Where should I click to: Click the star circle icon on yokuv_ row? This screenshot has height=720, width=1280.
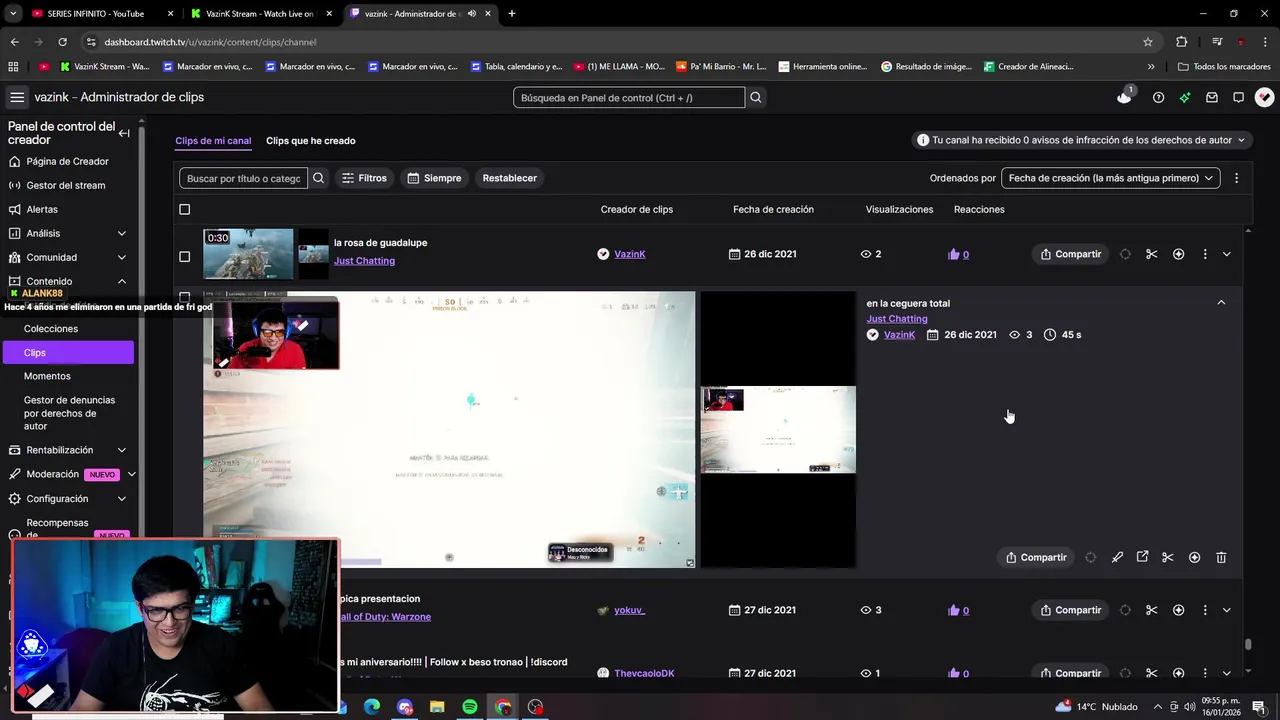tap(1178, 610)
